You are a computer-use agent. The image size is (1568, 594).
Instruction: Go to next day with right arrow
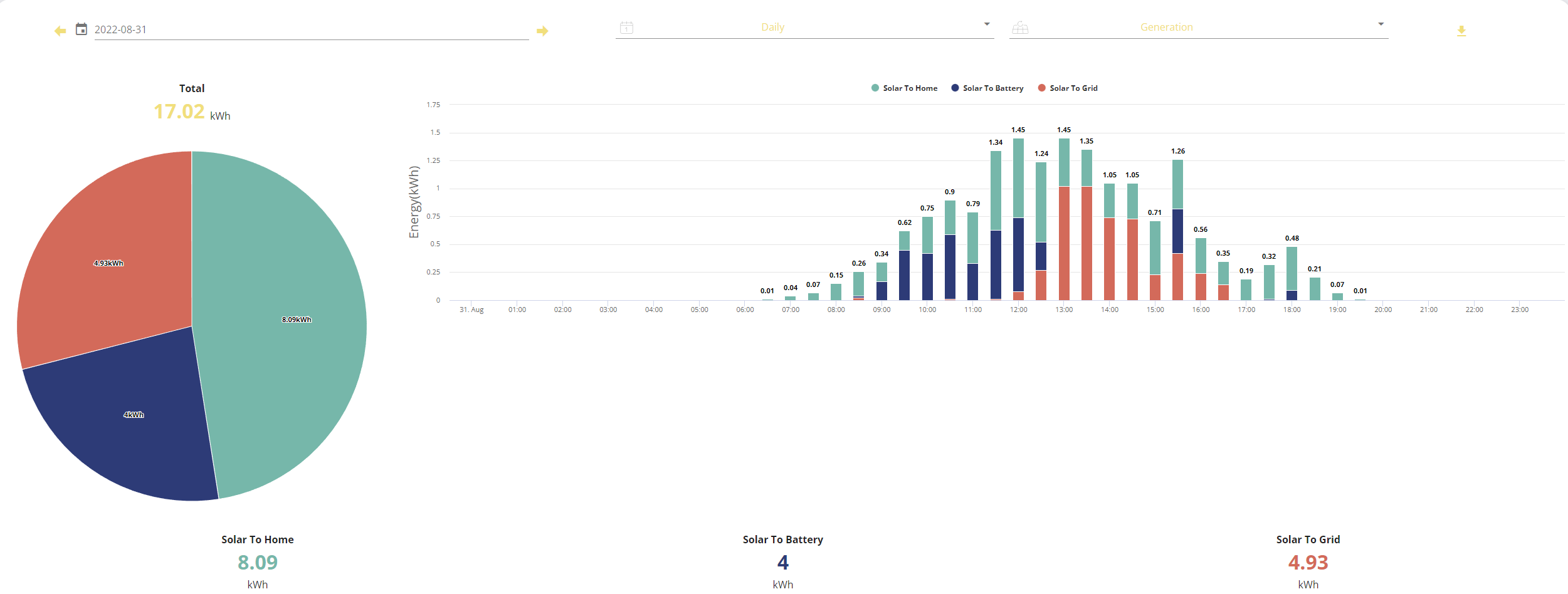tap(542, 31)
